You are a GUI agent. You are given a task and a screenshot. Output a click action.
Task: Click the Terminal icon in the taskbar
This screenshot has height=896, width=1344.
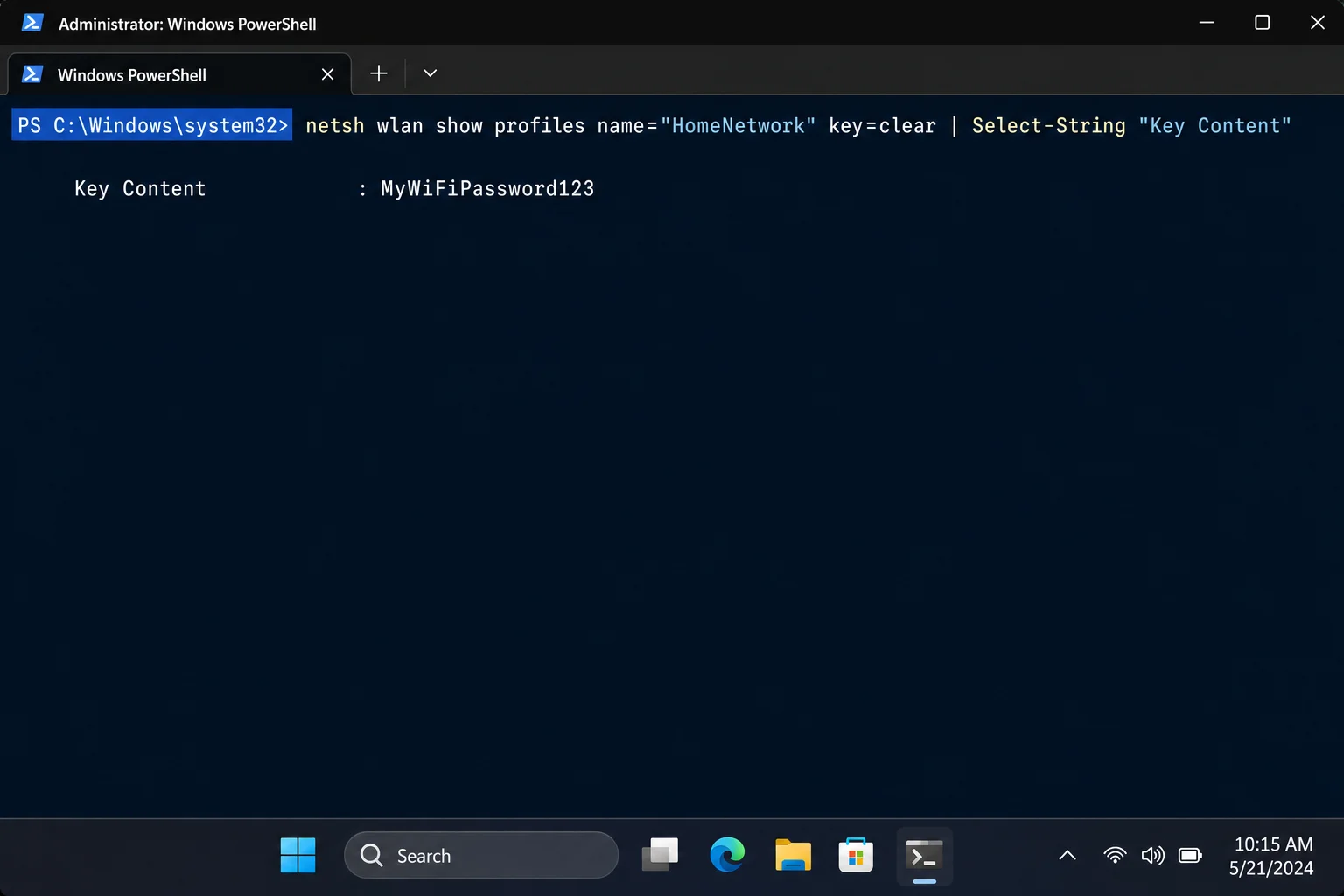924,855
